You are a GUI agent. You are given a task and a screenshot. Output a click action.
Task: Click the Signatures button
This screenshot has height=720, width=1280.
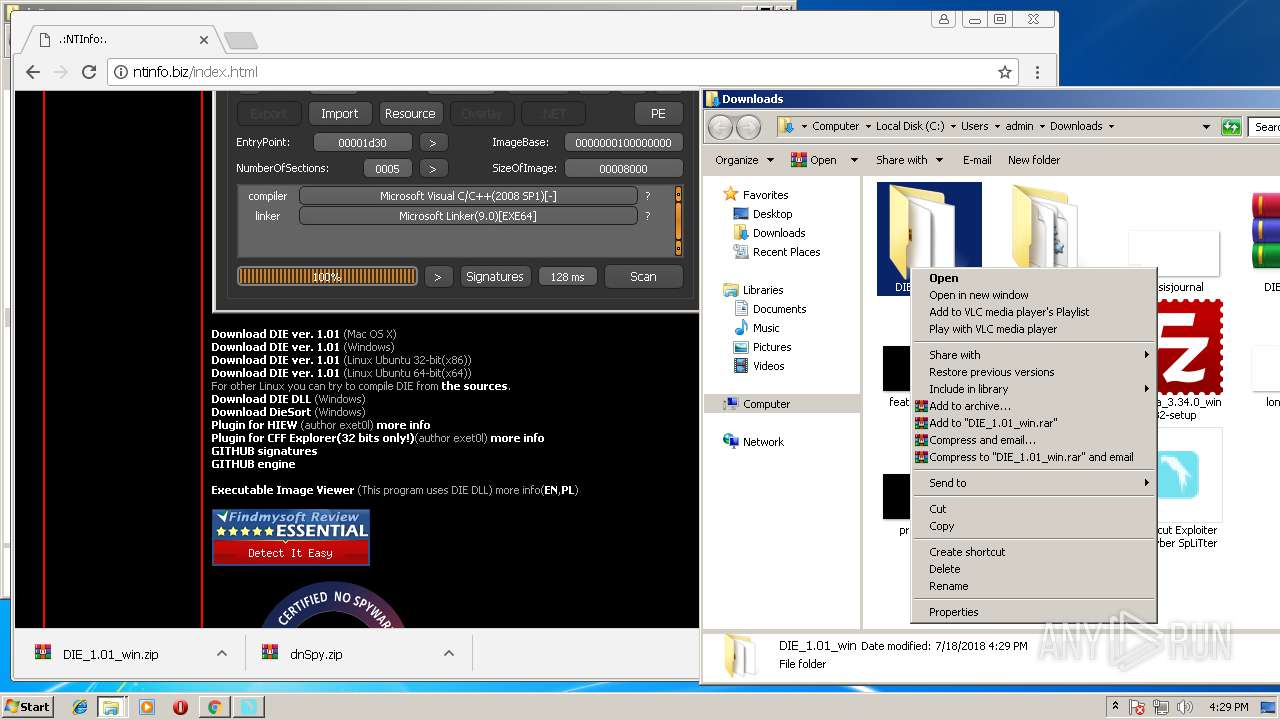(x=494, y=277)
